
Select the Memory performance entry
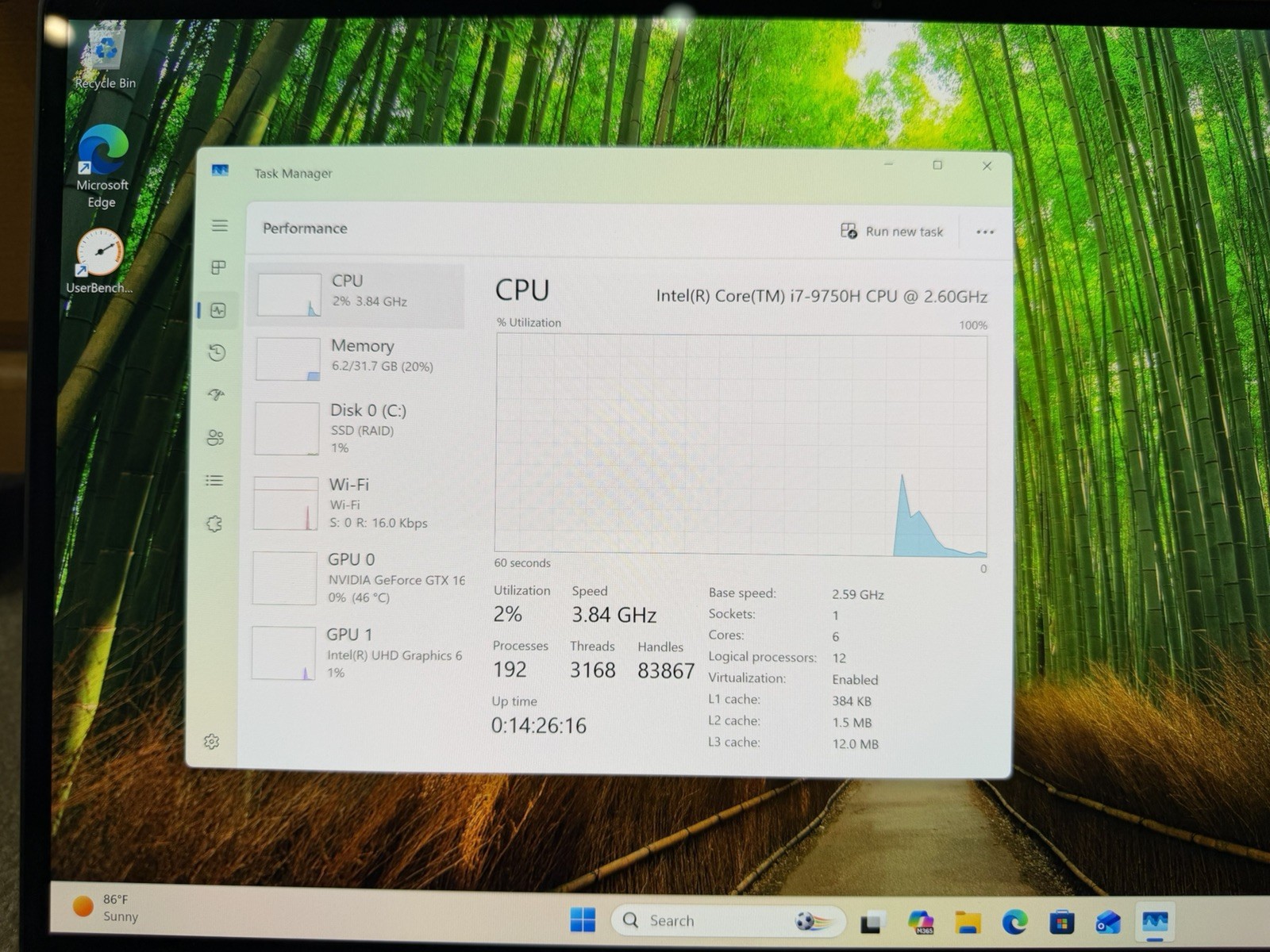[356, 359]
